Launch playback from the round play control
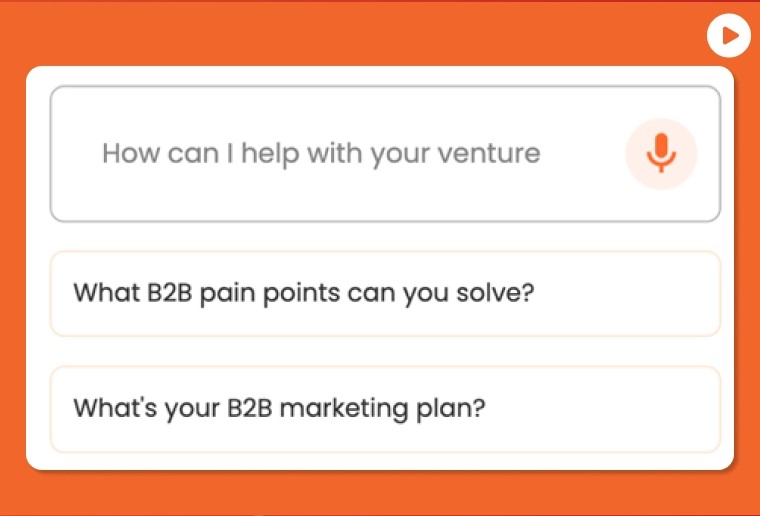The image size is (760, 516). click(728, 35)
